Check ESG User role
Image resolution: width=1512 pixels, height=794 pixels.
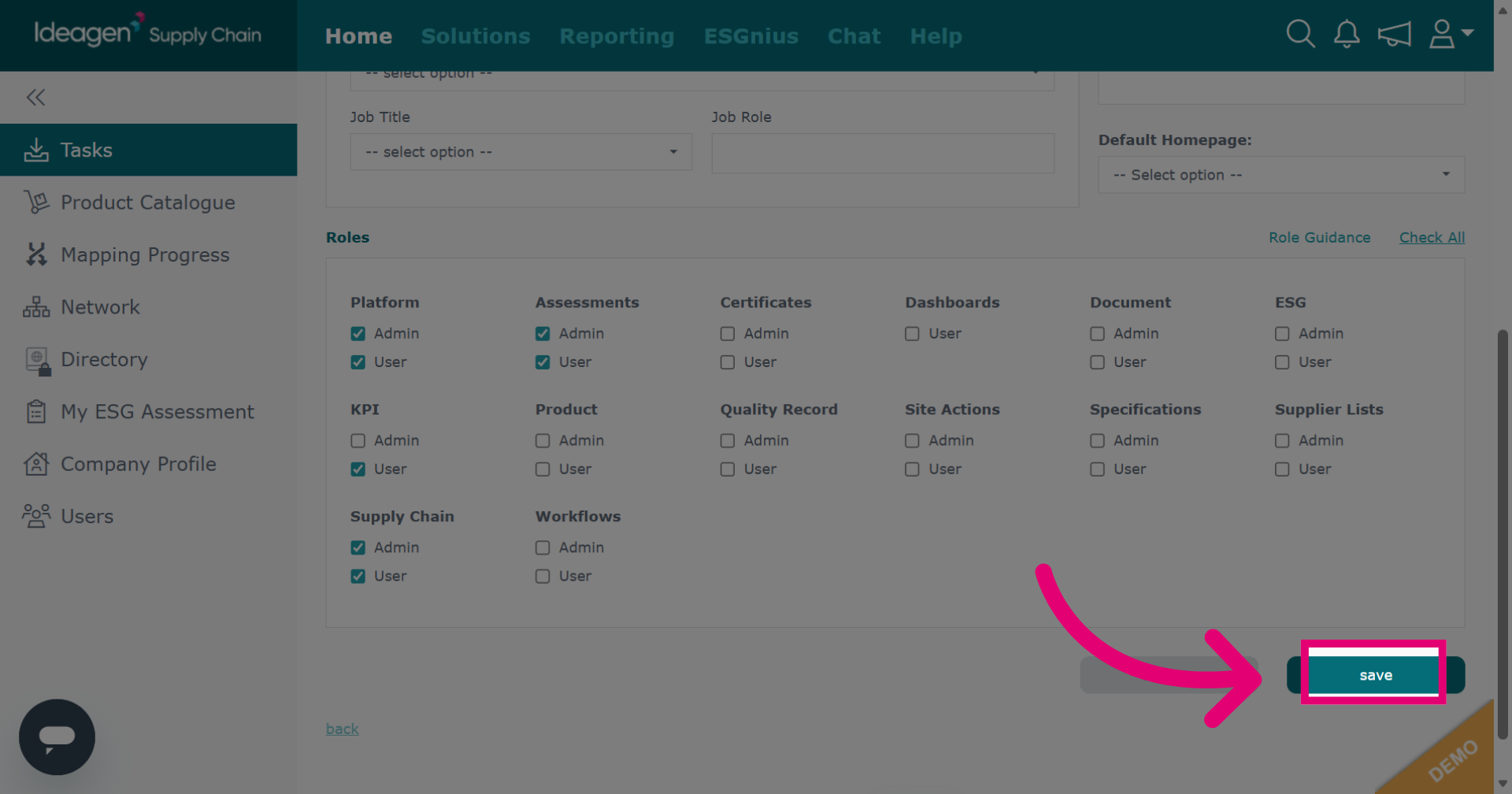point(1282,362)
